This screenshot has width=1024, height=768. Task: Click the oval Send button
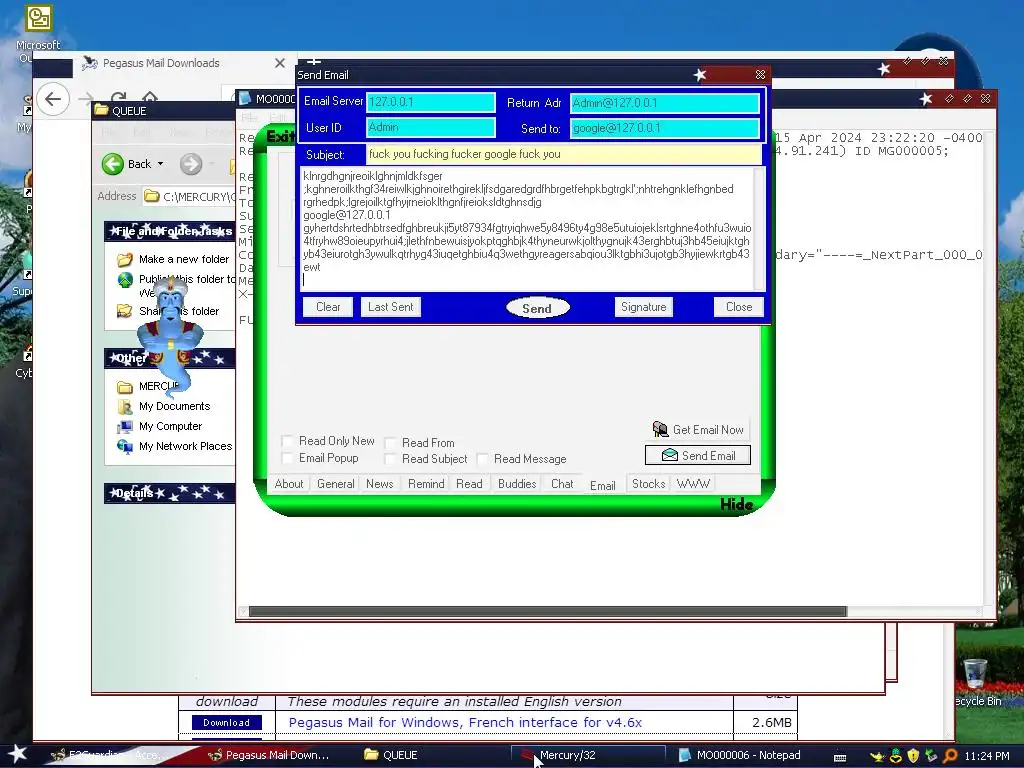[537, 308]
